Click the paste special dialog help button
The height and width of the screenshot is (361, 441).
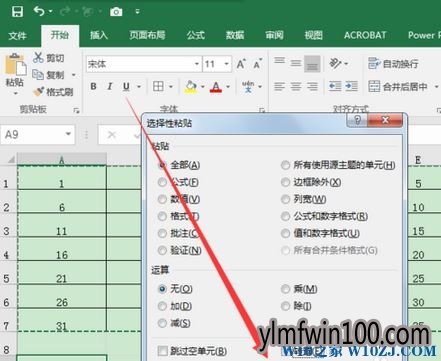tap(357, 120)
